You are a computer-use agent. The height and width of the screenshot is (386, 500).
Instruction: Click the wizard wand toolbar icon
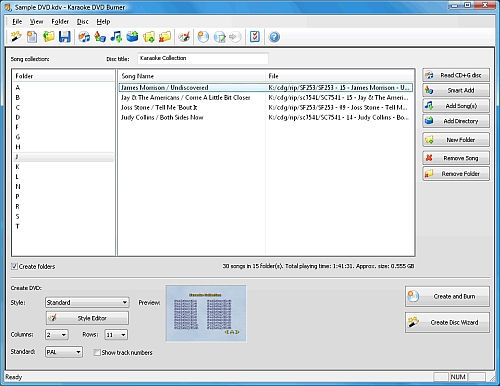(16, 36)
